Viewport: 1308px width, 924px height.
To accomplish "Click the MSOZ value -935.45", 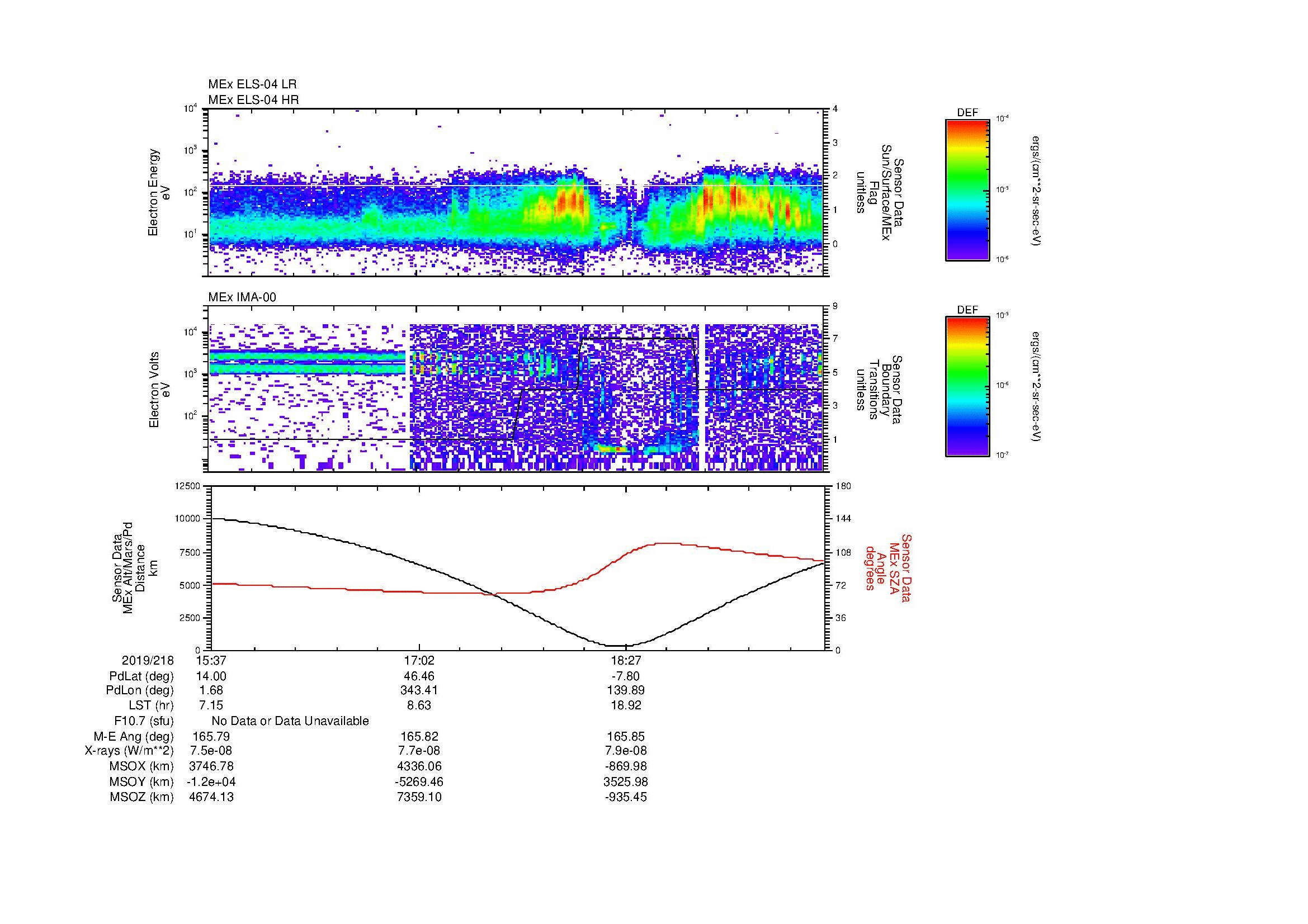I will coord(626,797).
